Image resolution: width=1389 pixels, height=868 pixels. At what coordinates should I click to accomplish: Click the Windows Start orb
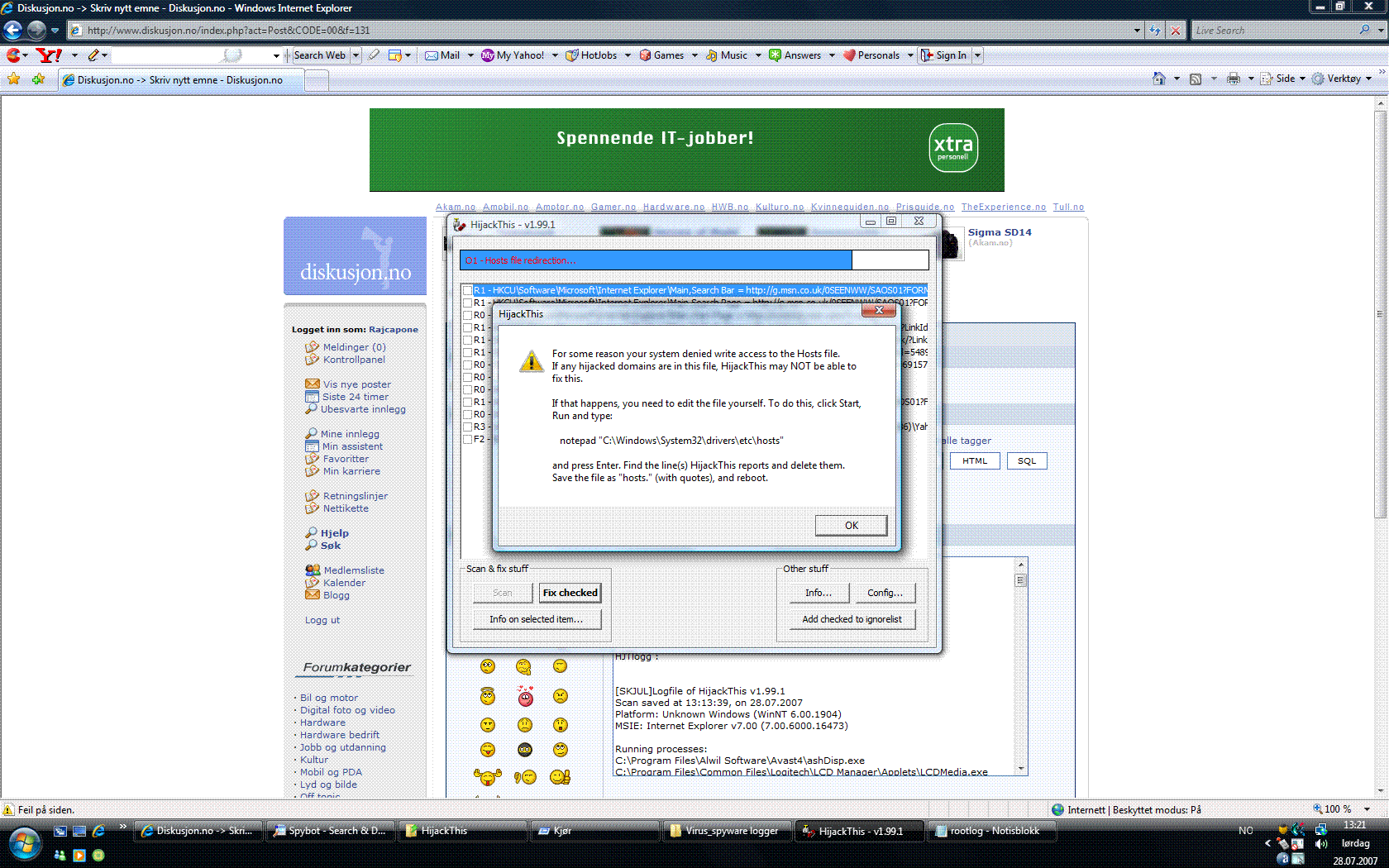[25, 844]
